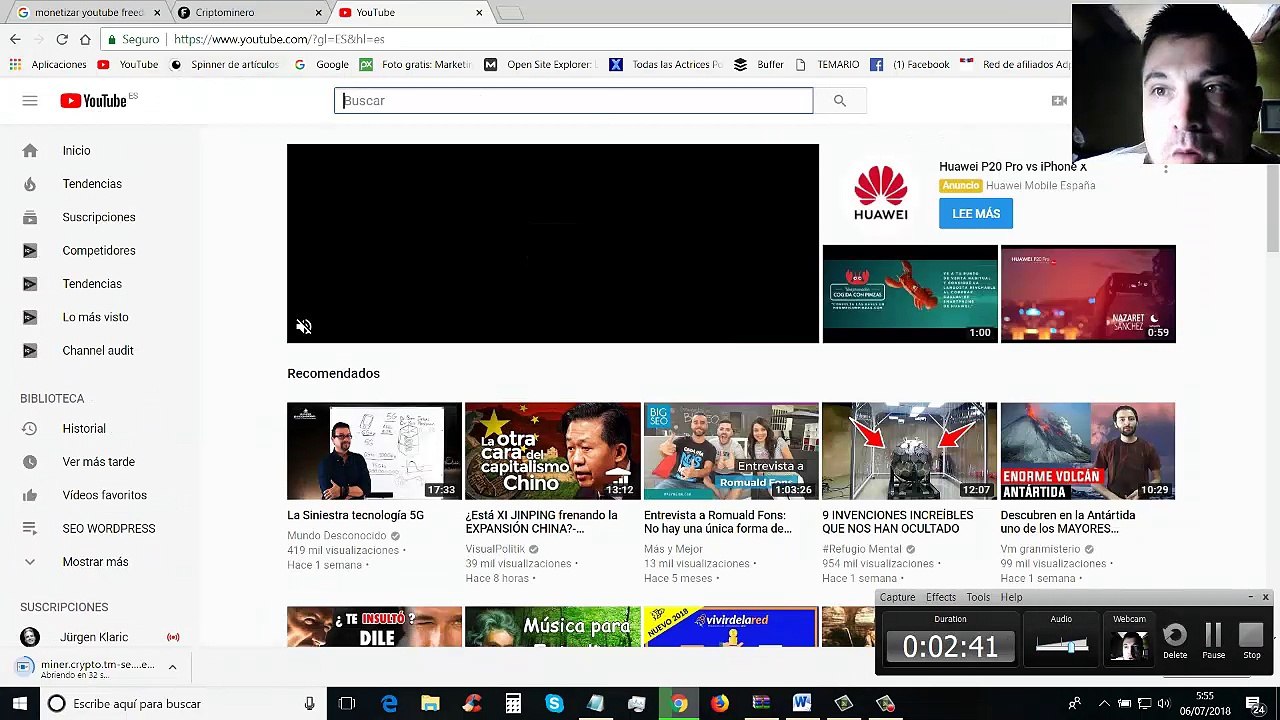Click the Jürgen Klaric channel avatar

(30, 637)
